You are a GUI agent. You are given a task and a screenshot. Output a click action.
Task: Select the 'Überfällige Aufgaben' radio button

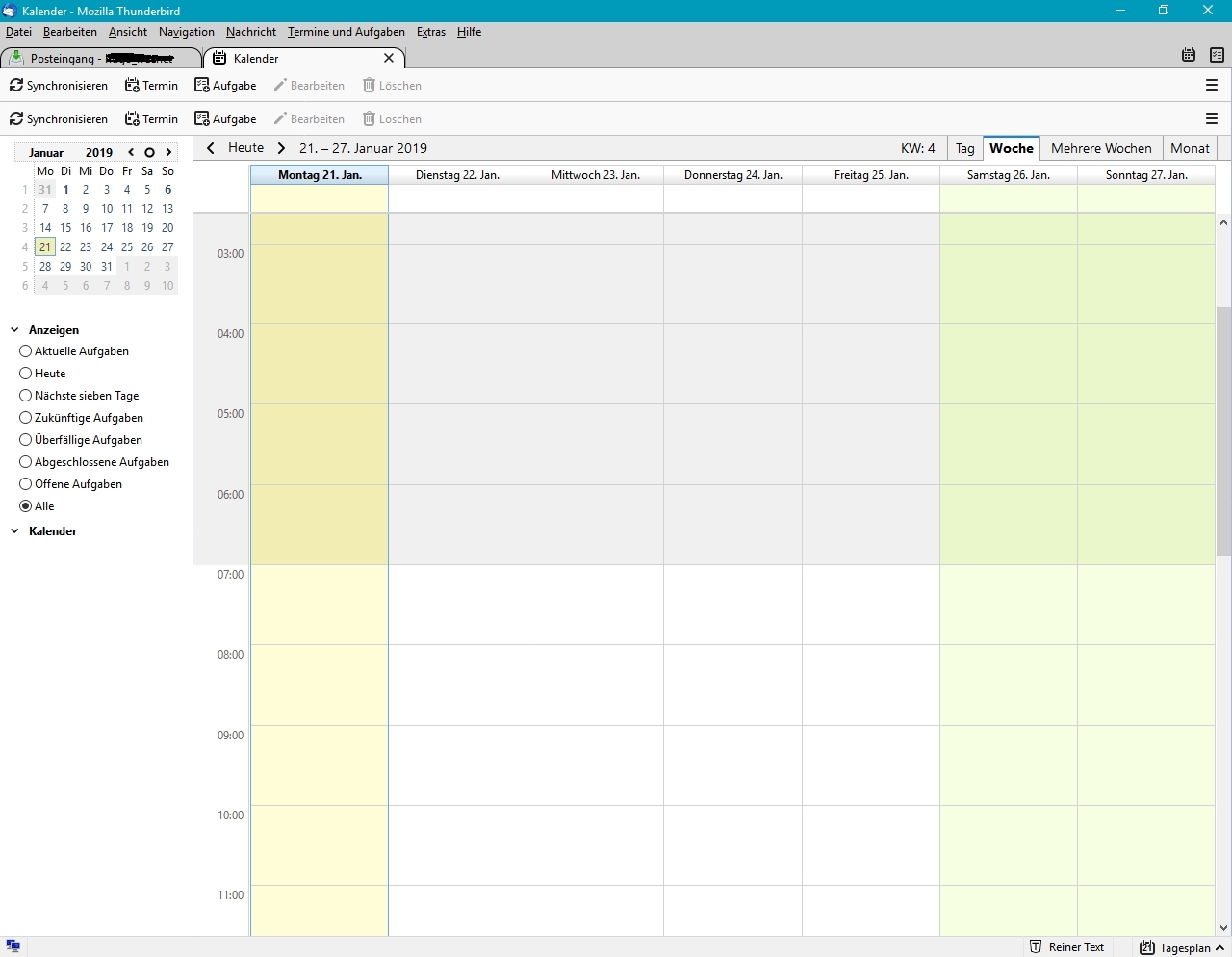coord(26,440)
